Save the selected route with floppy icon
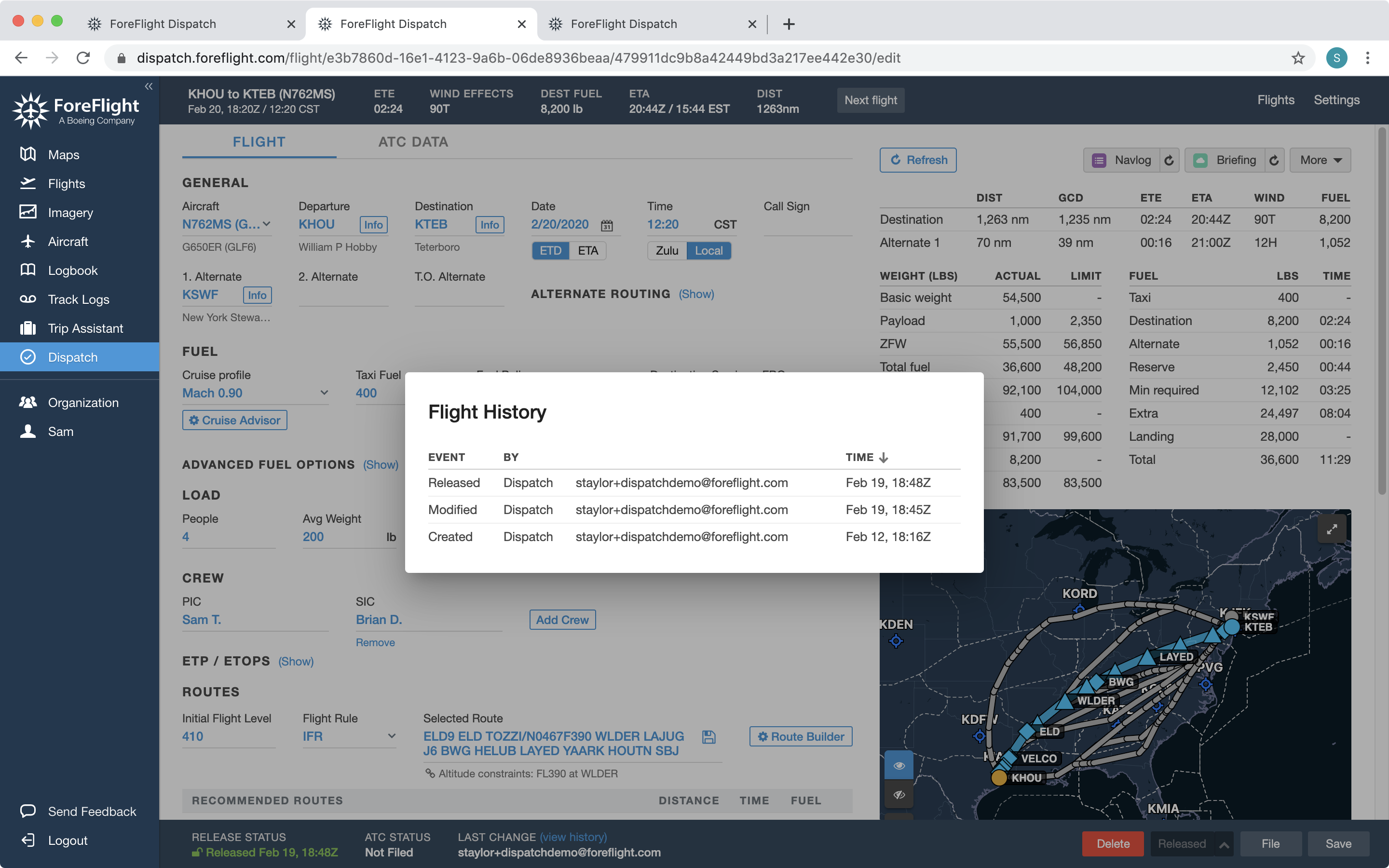Screen dimensions: 1389x868 coord(709,736)
